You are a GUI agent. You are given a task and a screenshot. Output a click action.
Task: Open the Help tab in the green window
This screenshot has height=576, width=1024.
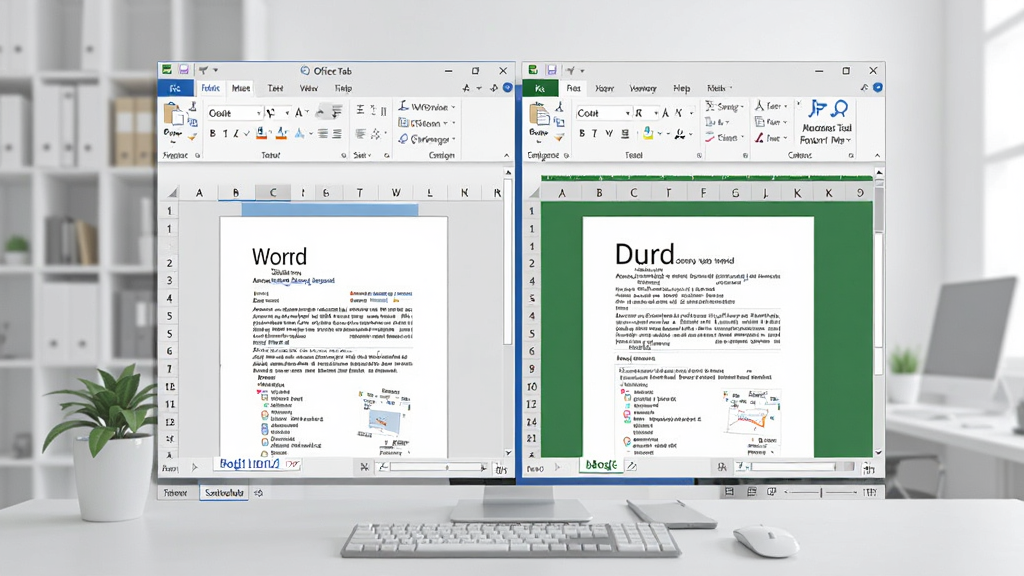(x=681, y=88)
